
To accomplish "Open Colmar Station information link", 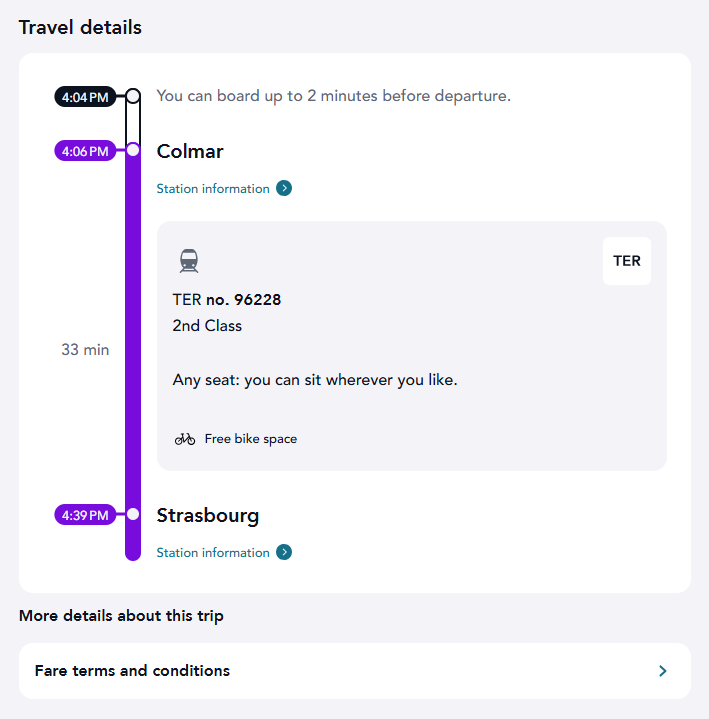I will click(213, 189).
